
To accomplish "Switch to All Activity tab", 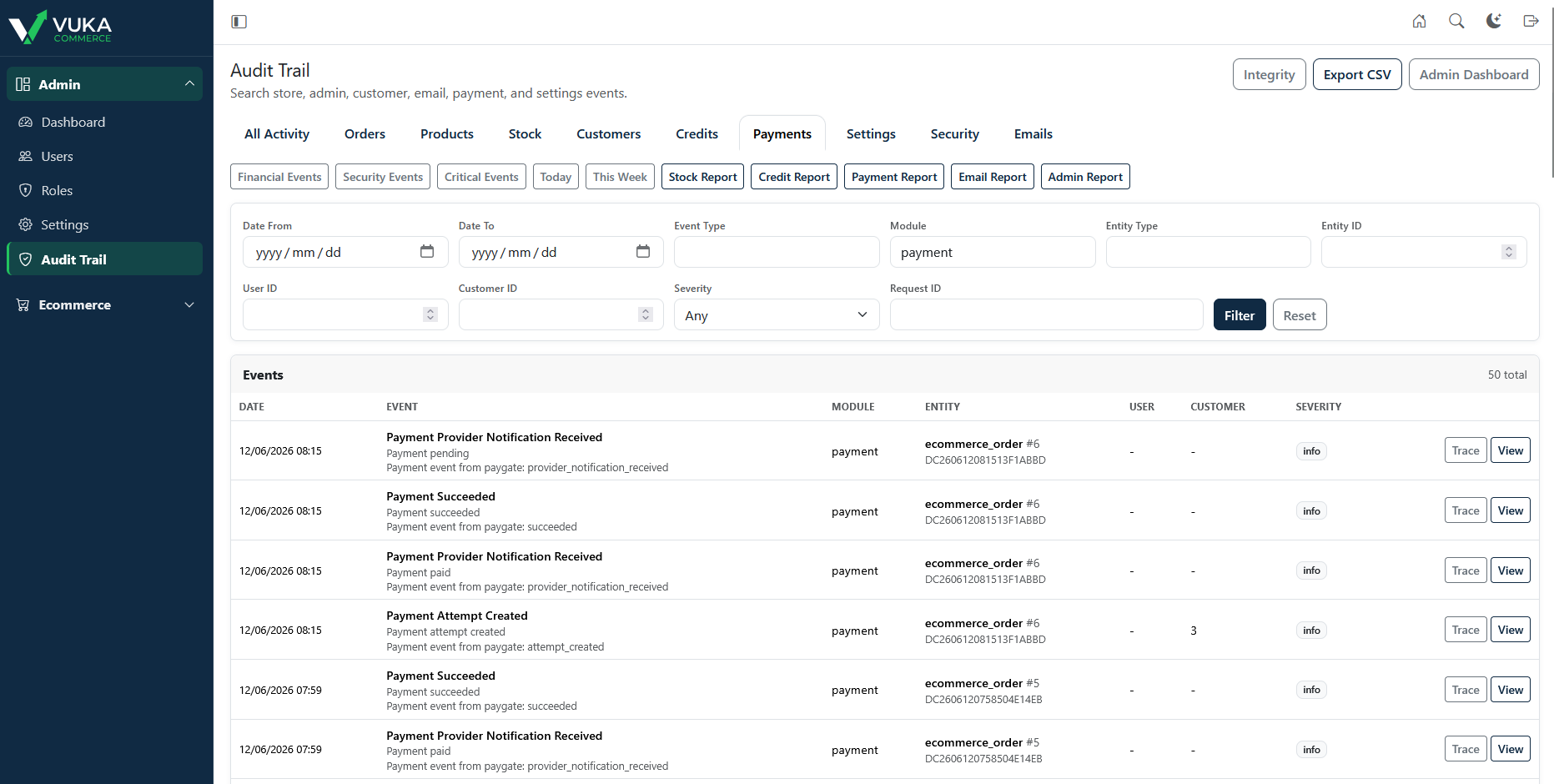I will [277, 133].
